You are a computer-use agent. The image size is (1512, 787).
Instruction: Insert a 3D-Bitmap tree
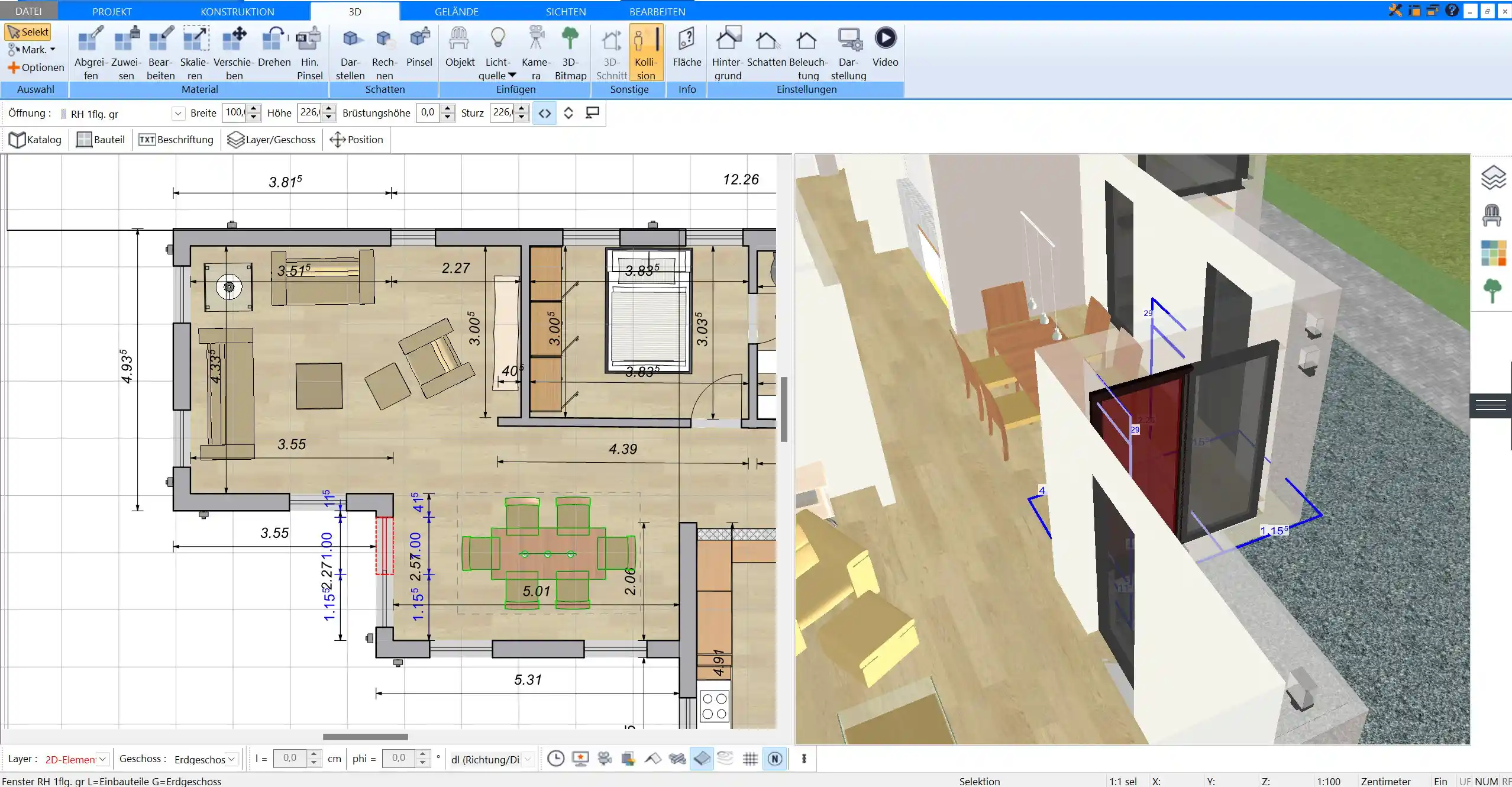[570, 53]
